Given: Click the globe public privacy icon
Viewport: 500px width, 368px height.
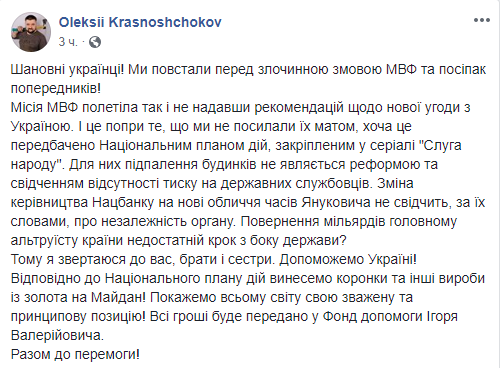Looking at the screenshot, I should point(95,42).
